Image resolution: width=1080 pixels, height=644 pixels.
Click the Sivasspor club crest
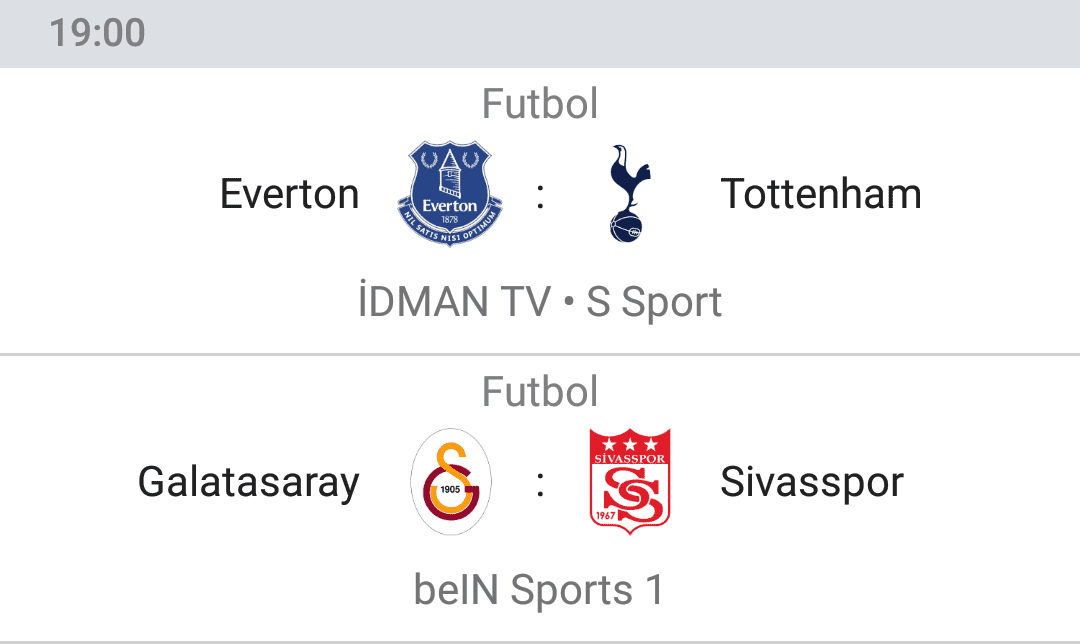pyautogui.click(x=630, y=481)
